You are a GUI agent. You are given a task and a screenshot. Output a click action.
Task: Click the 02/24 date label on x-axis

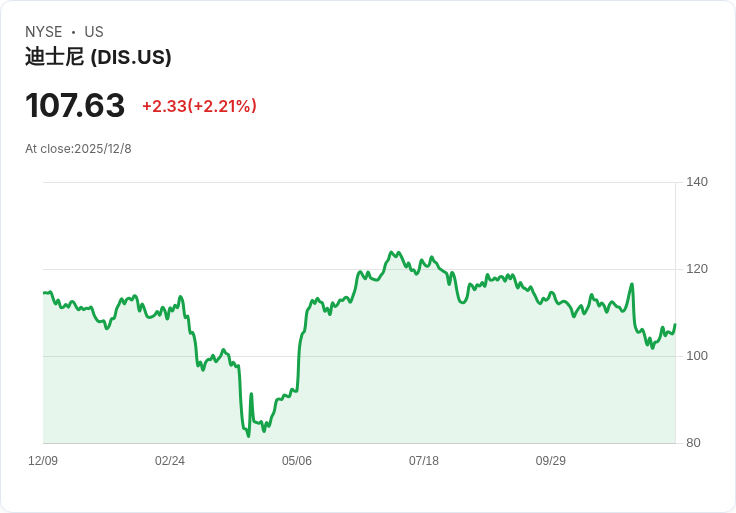click(170, 461)
